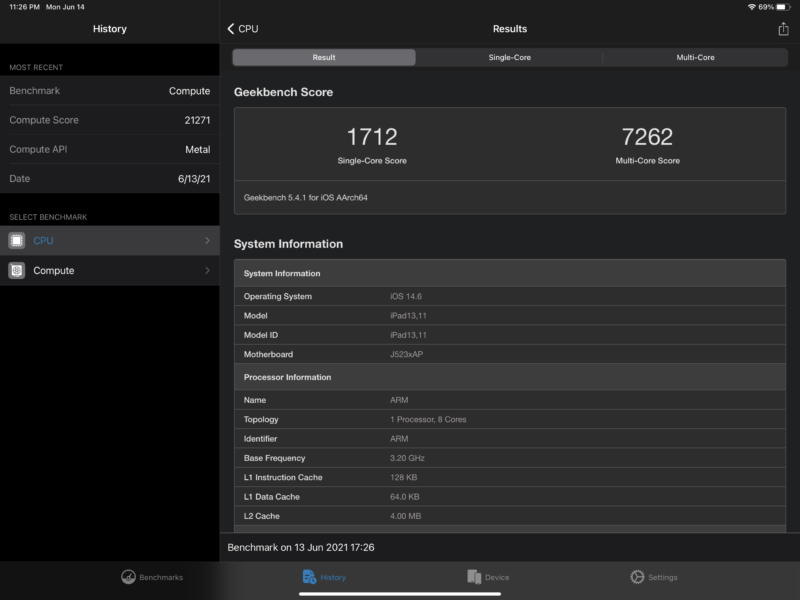Tap the home indicator bar
The width and height of the screenshot is (800, 600).
click(x=400, y=594)
